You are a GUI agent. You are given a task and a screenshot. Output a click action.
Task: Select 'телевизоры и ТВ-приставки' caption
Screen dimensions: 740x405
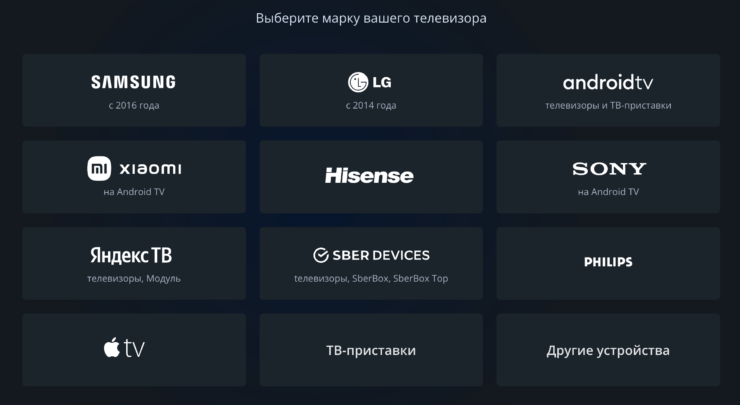[608, 105]
